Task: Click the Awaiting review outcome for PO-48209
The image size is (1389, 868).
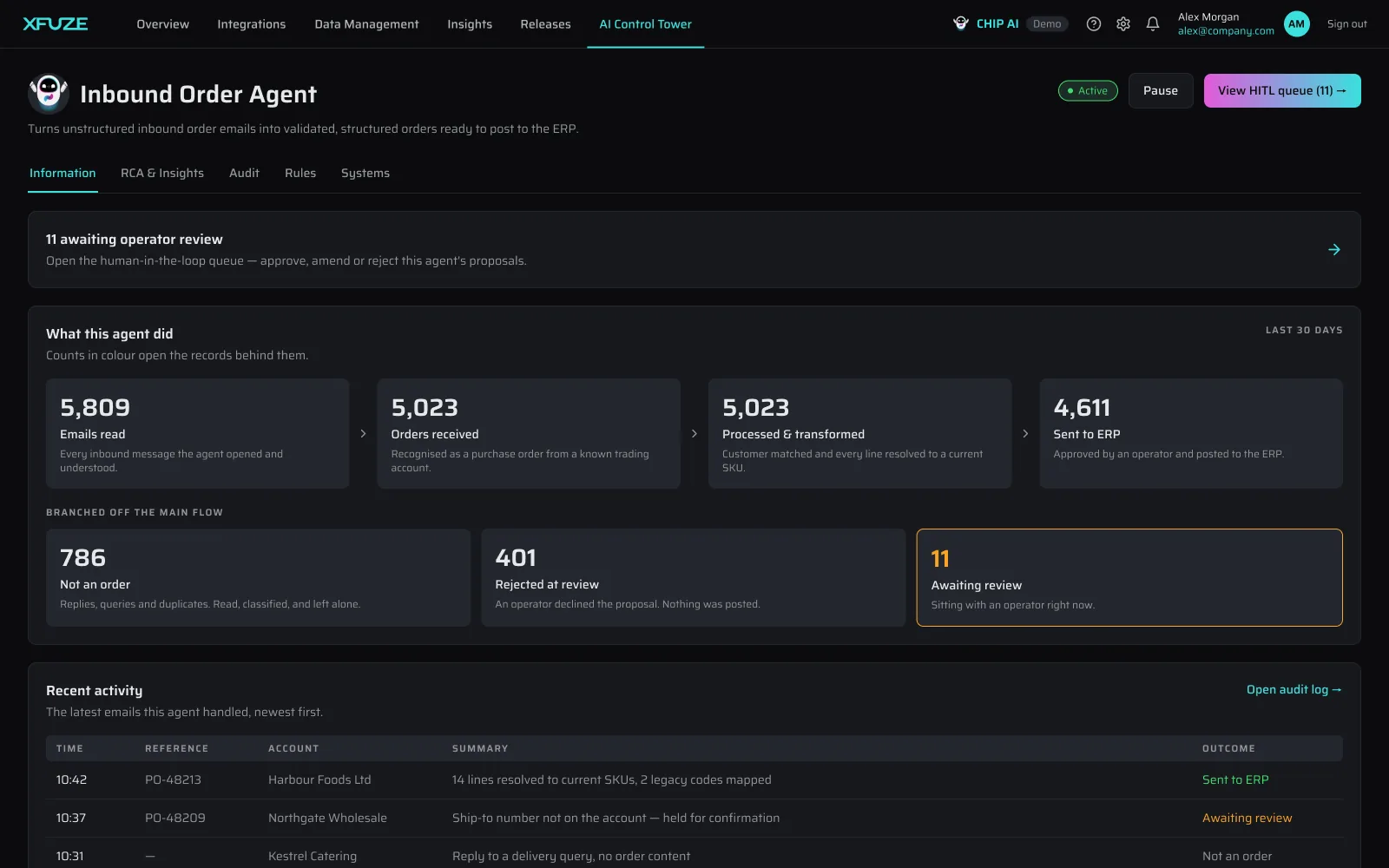Action: 1247,818
